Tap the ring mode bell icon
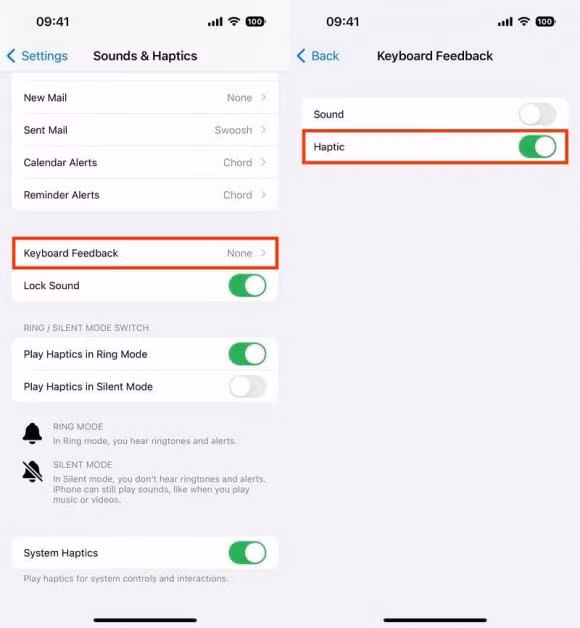This screenshot has height=628, width=580. click(x=32, y=433)
